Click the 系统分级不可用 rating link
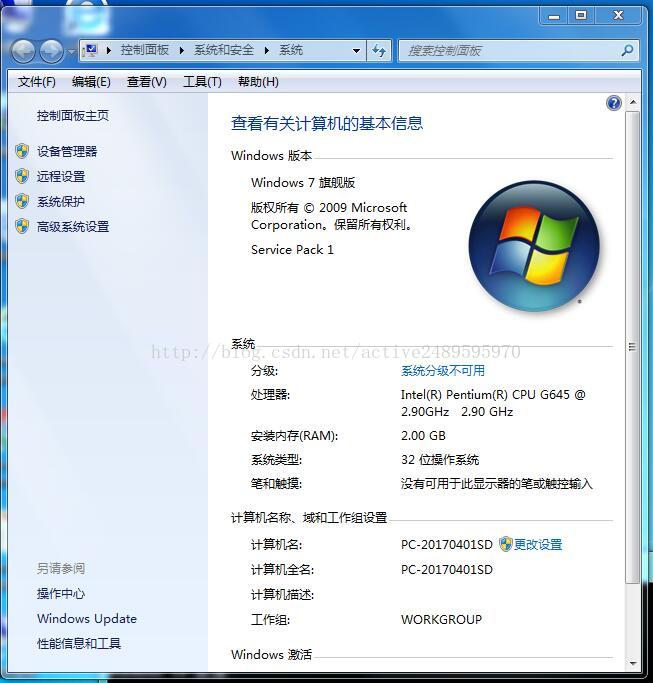 [x=443, y=371]
